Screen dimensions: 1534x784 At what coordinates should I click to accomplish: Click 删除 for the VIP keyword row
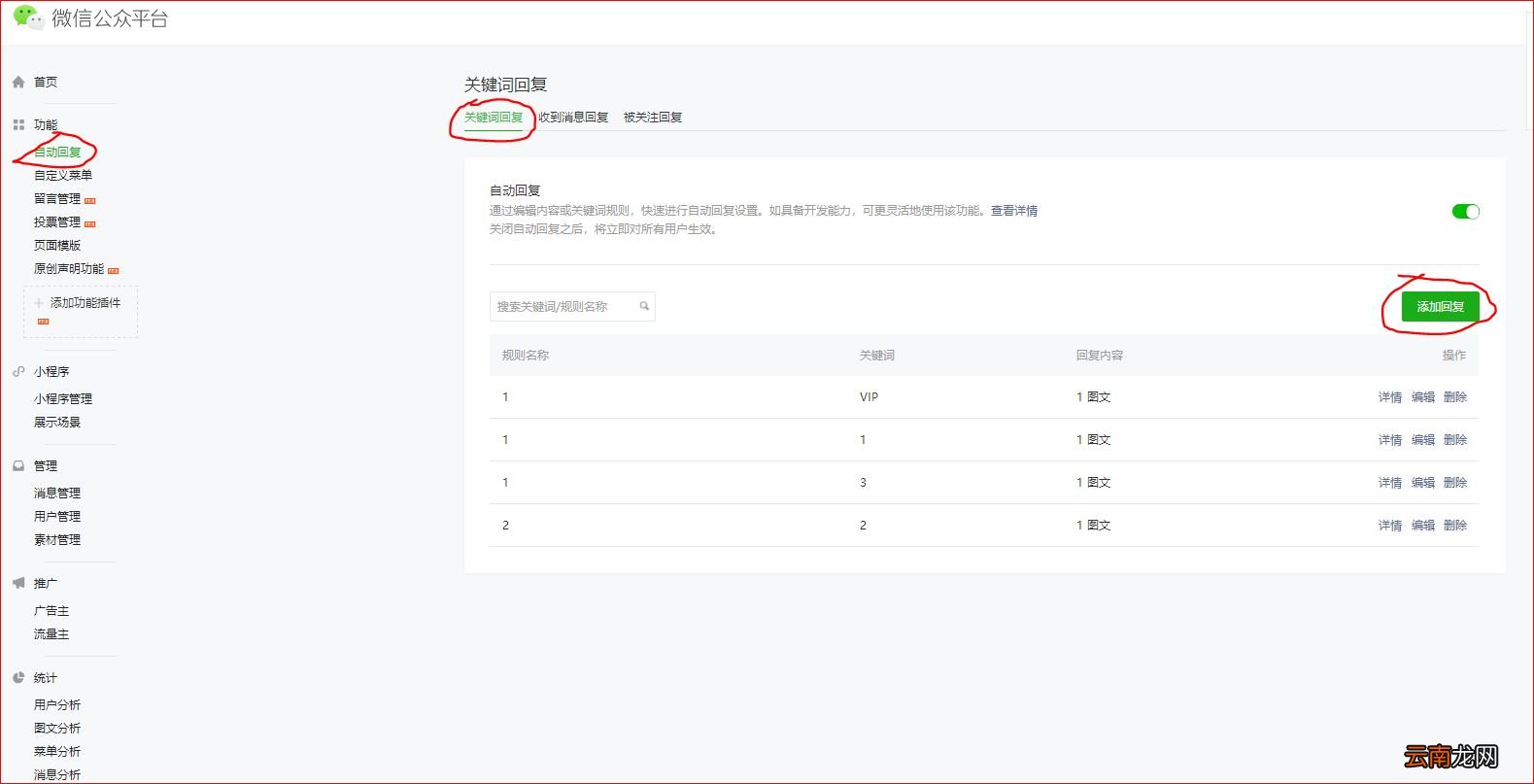tap(1455, 397)
